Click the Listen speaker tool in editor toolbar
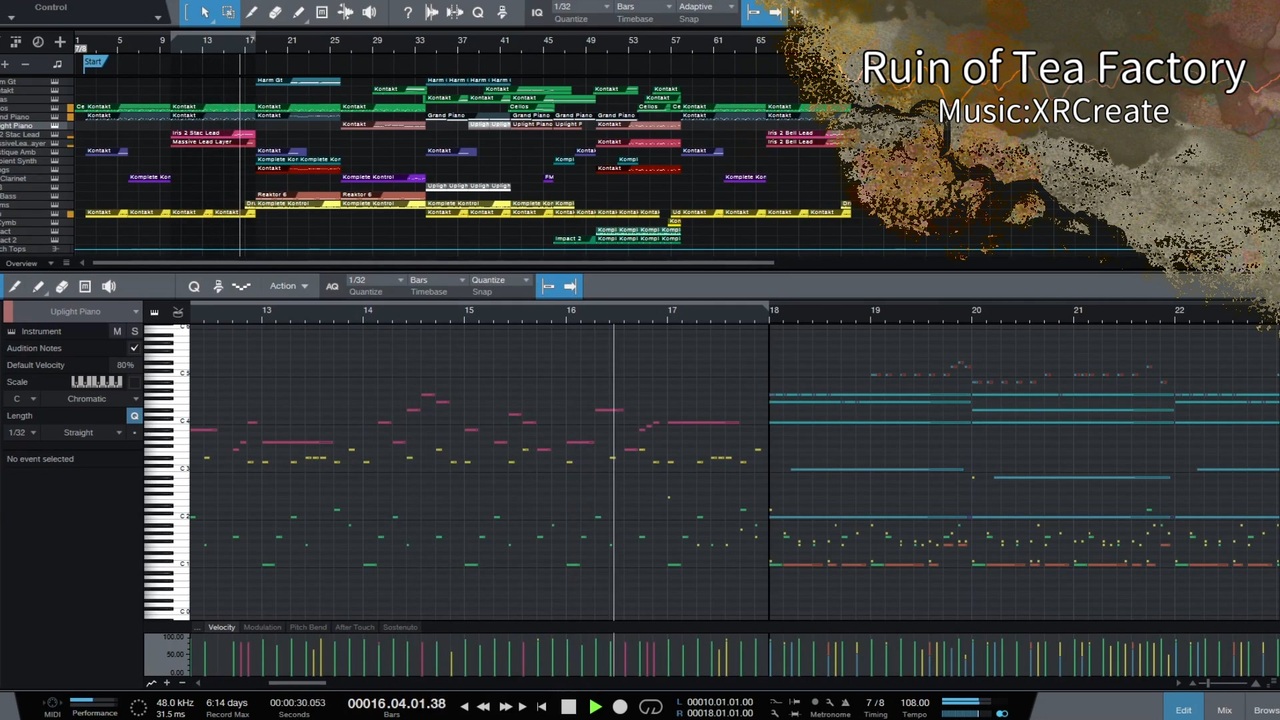Viewport: 1280px width, 720px height. pos(109,287)
